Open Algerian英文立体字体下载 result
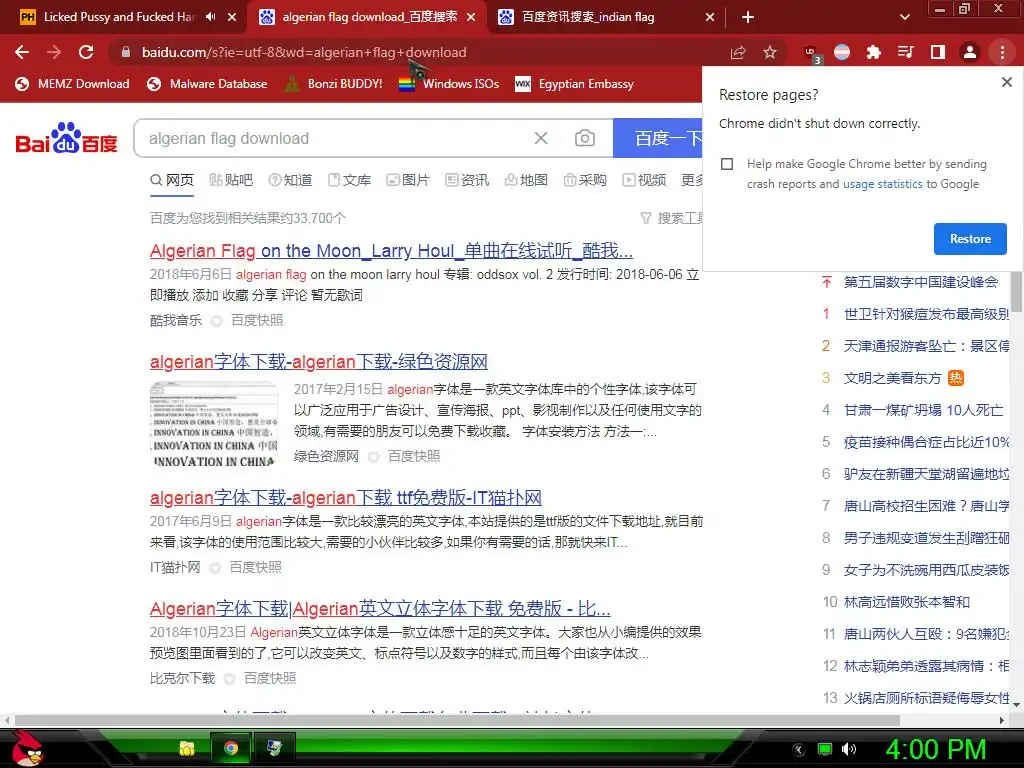Image resolution: width=1024 pixels, height=768 pixels. pyautogui.click(x=380, y=609)
